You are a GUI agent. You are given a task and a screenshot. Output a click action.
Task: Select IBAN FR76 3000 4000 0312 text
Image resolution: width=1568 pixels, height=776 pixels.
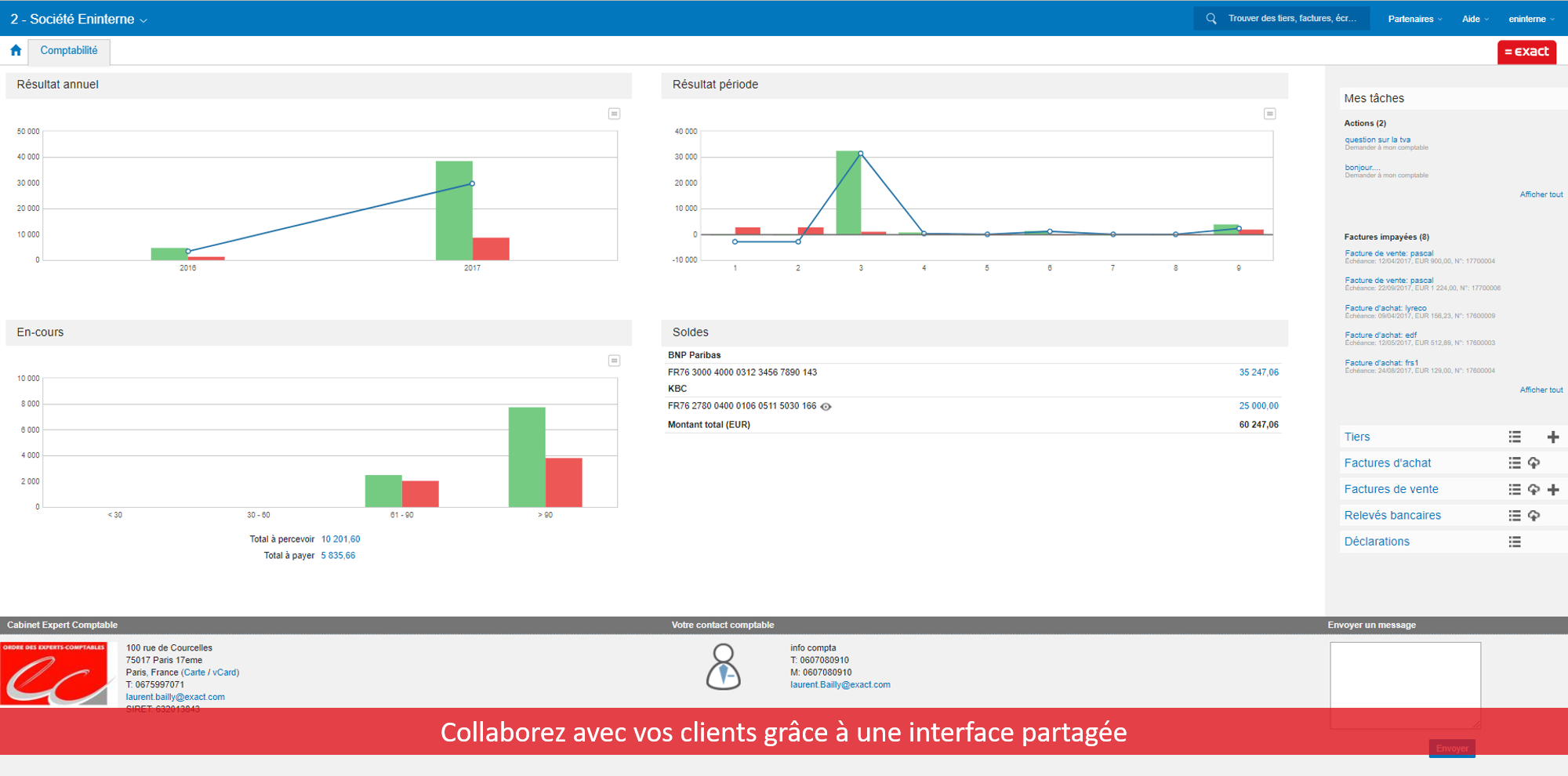(x=742, y=372)
